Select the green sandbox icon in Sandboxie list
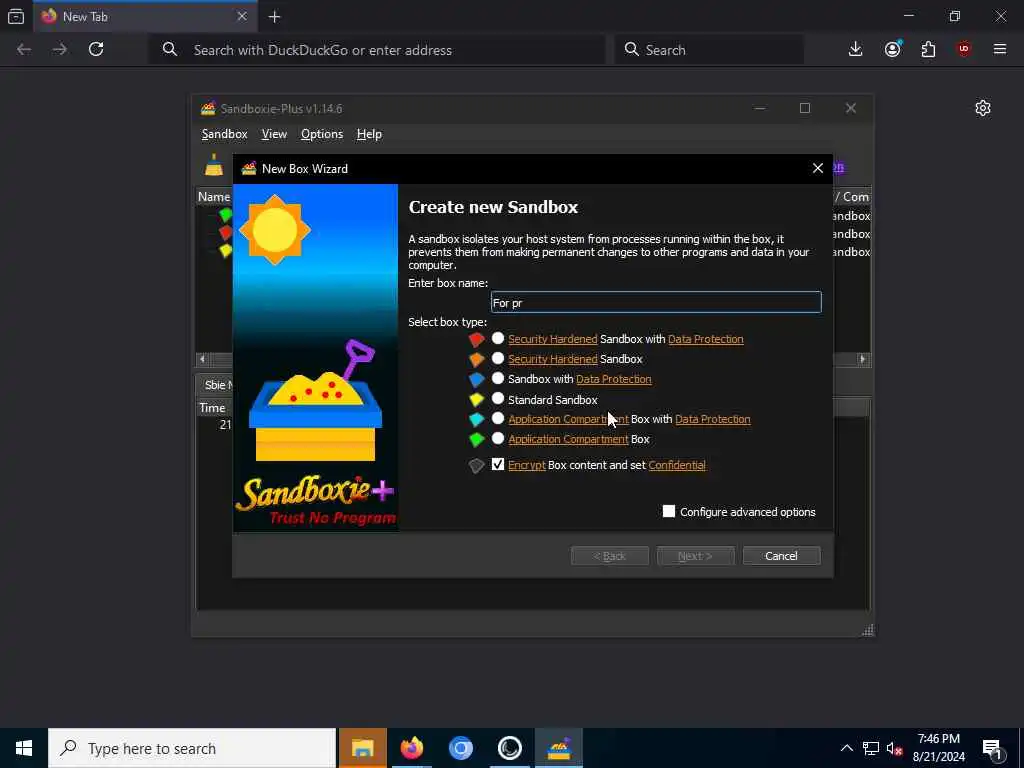 tap(225, 215)
